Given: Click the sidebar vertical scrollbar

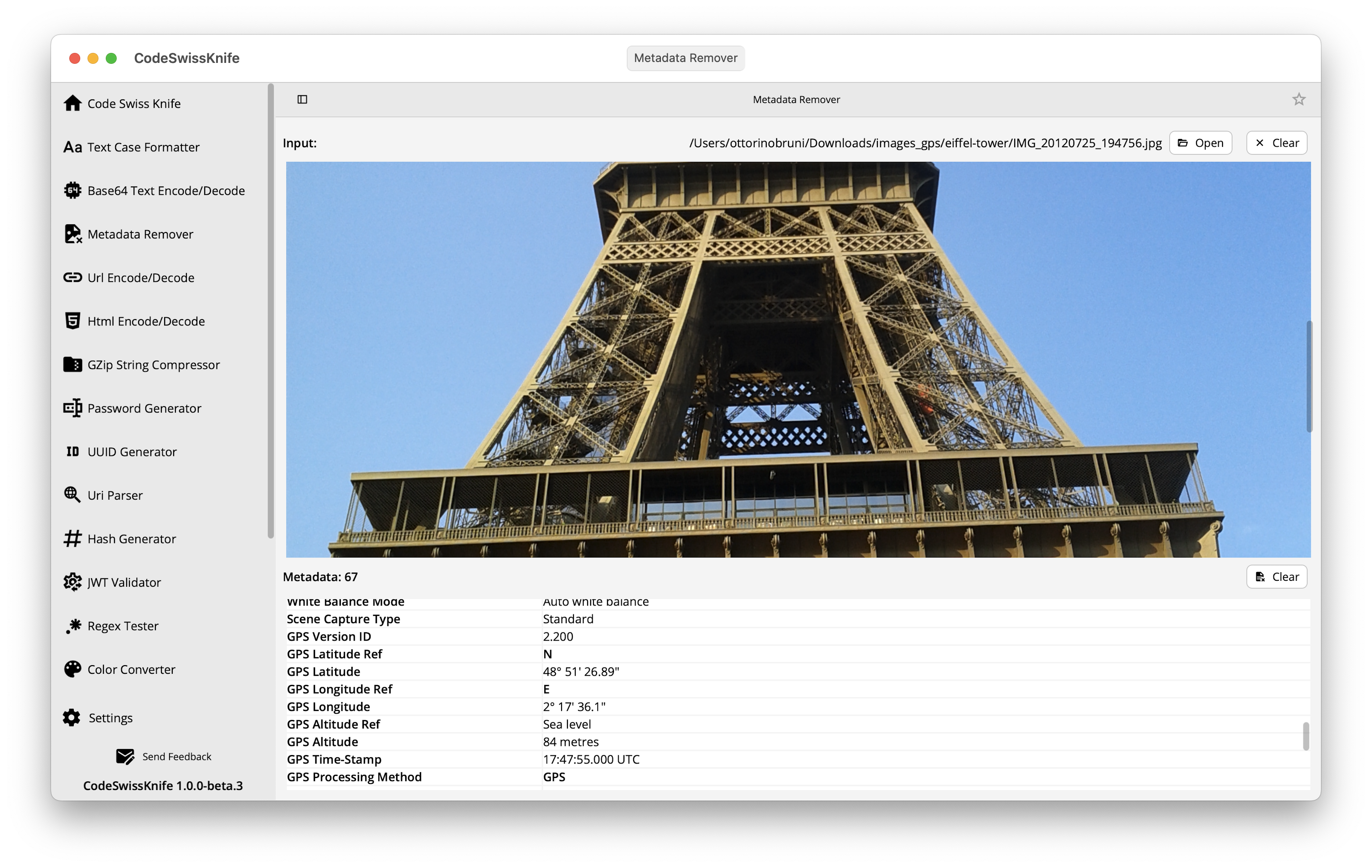Looking at the screenshot, I should click(271, 310).
